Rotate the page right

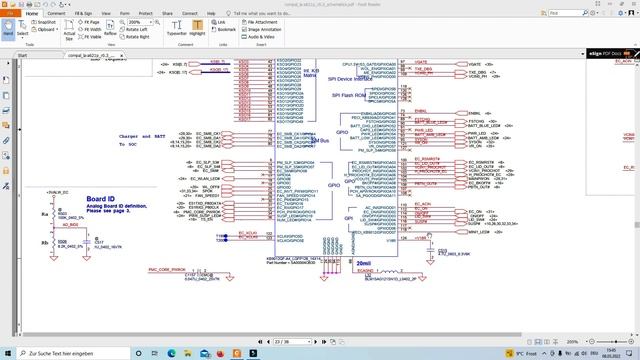(134, 37)
